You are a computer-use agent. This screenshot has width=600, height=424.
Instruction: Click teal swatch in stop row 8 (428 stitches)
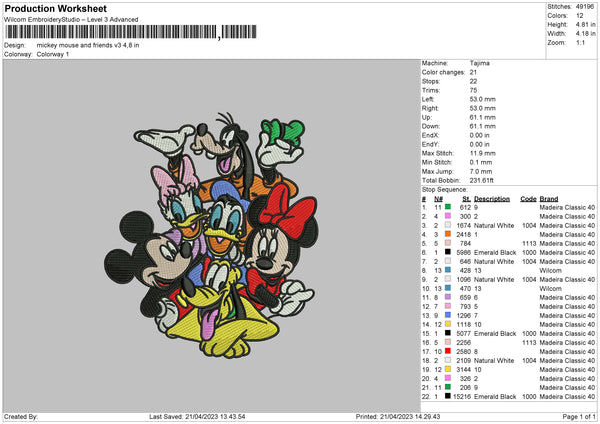(448, 270)
